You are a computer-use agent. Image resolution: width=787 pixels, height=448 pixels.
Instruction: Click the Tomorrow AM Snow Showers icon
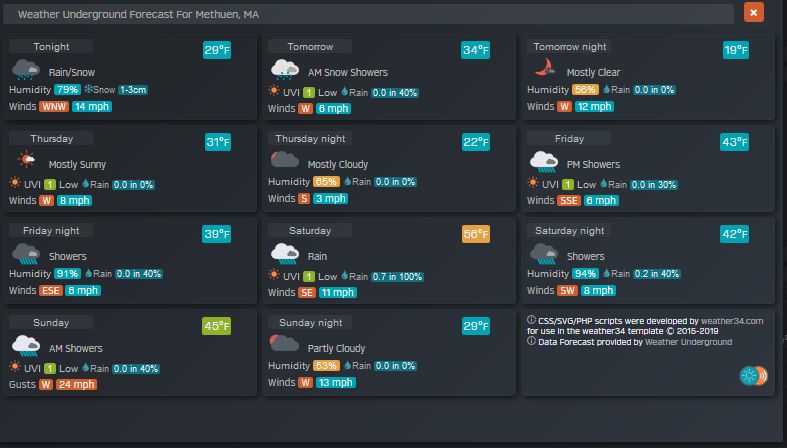click(285, 69)
